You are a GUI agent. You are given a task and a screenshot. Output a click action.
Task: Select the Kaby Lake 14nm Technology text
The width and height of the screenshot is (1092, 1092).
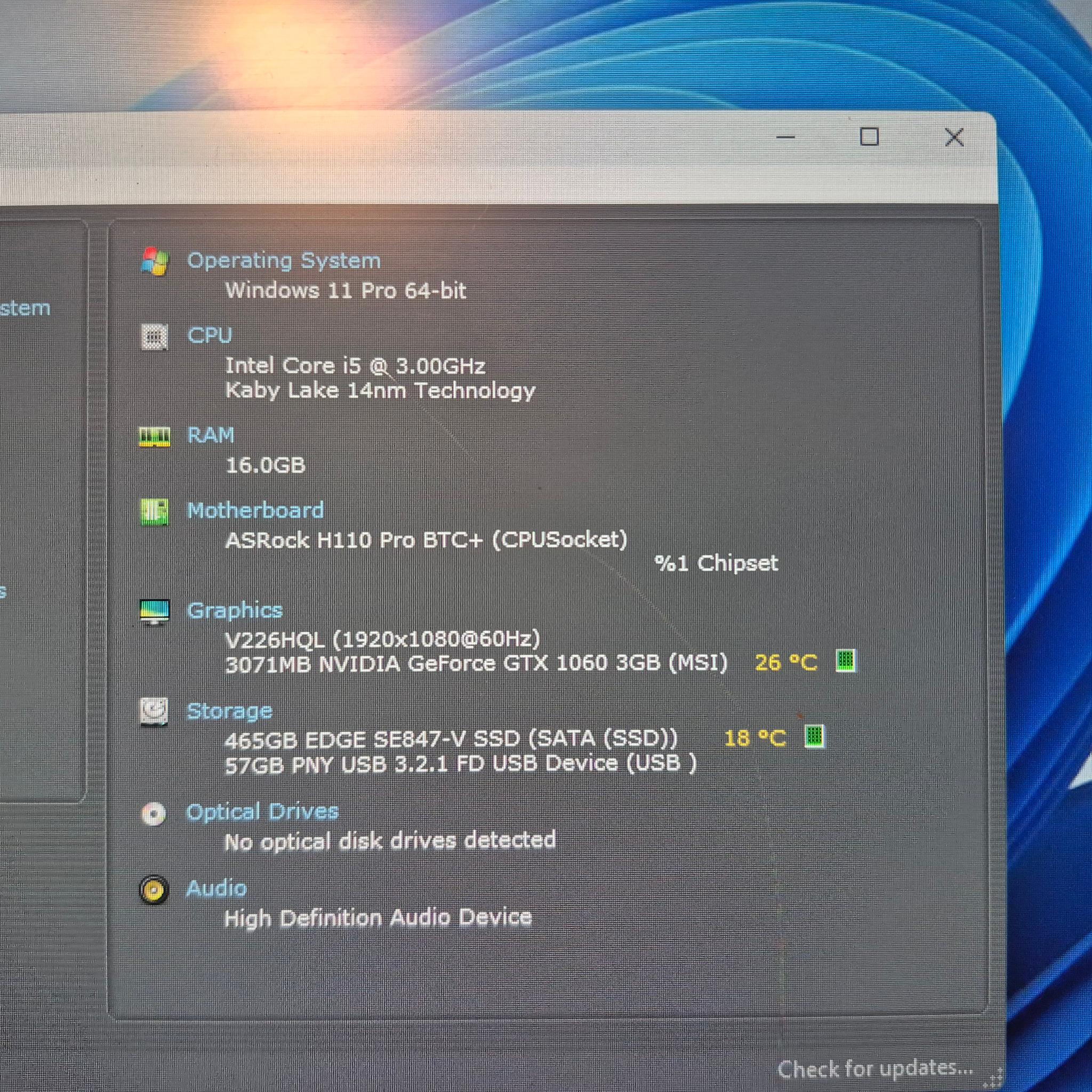tap(380, 390)
